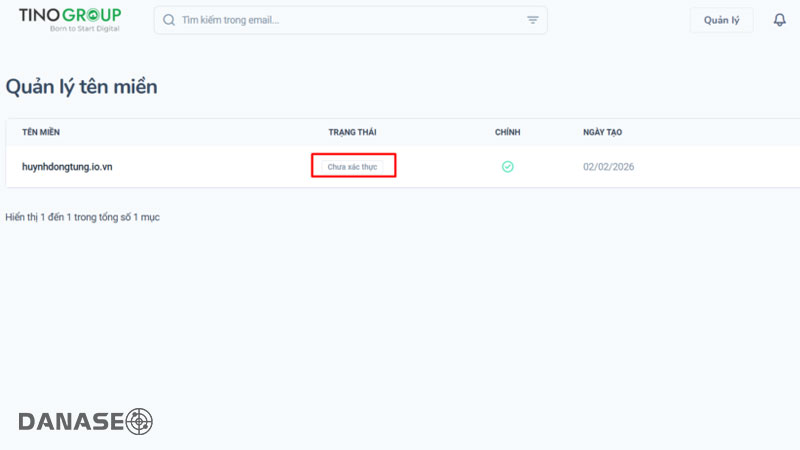Click the DANASE radar target icon

138,421
